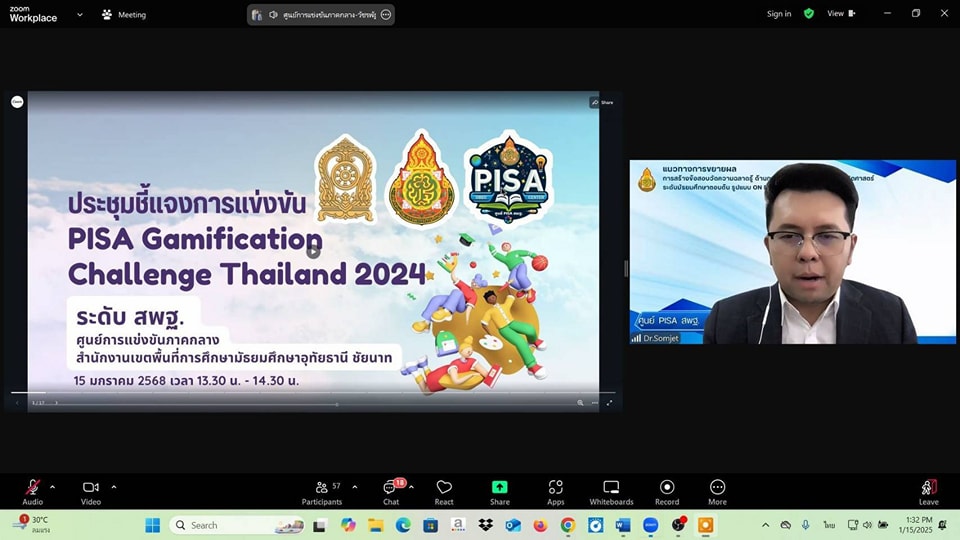960x540 pixels.
Task: Open Firefox from the taskbar
Action: coord(540,525)
